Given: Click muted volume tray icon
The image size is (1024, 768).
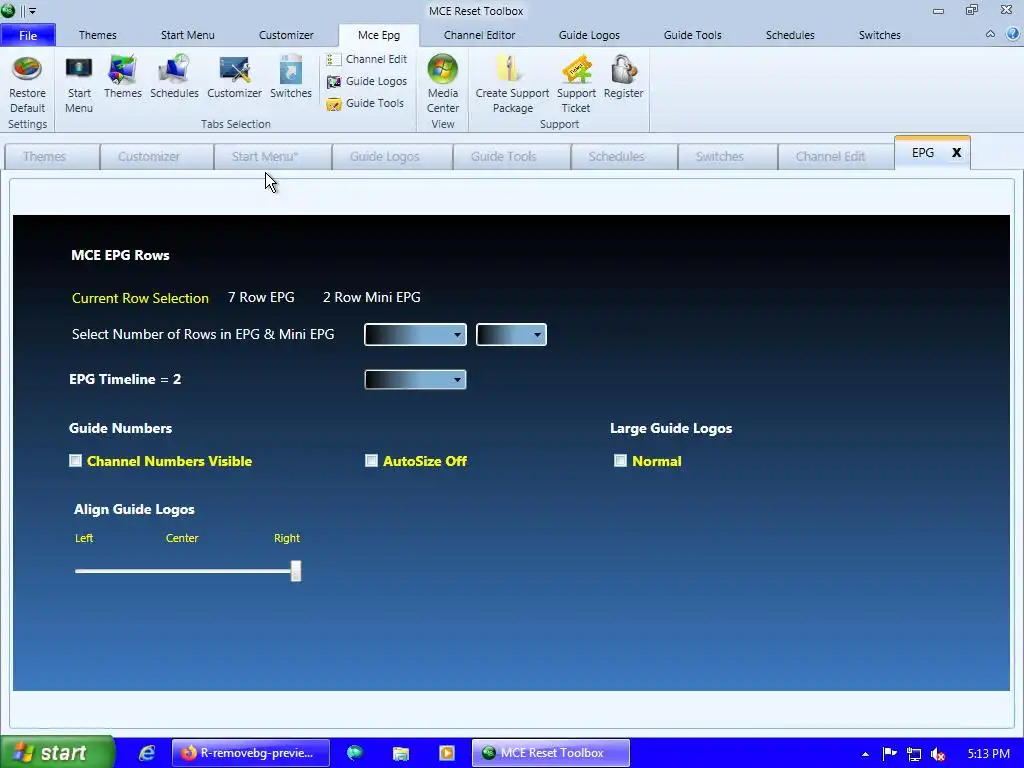Looking at the screenshot, I should tap(938, 754).
